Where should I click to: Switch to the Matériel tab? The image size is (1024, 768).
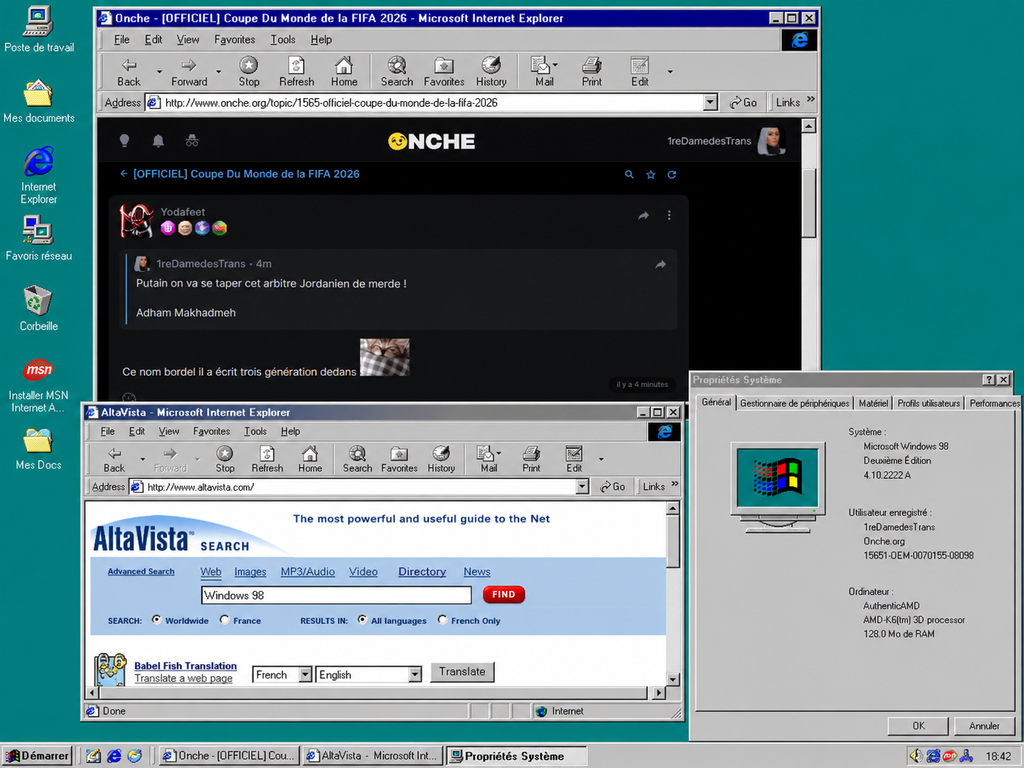[873, 404]
